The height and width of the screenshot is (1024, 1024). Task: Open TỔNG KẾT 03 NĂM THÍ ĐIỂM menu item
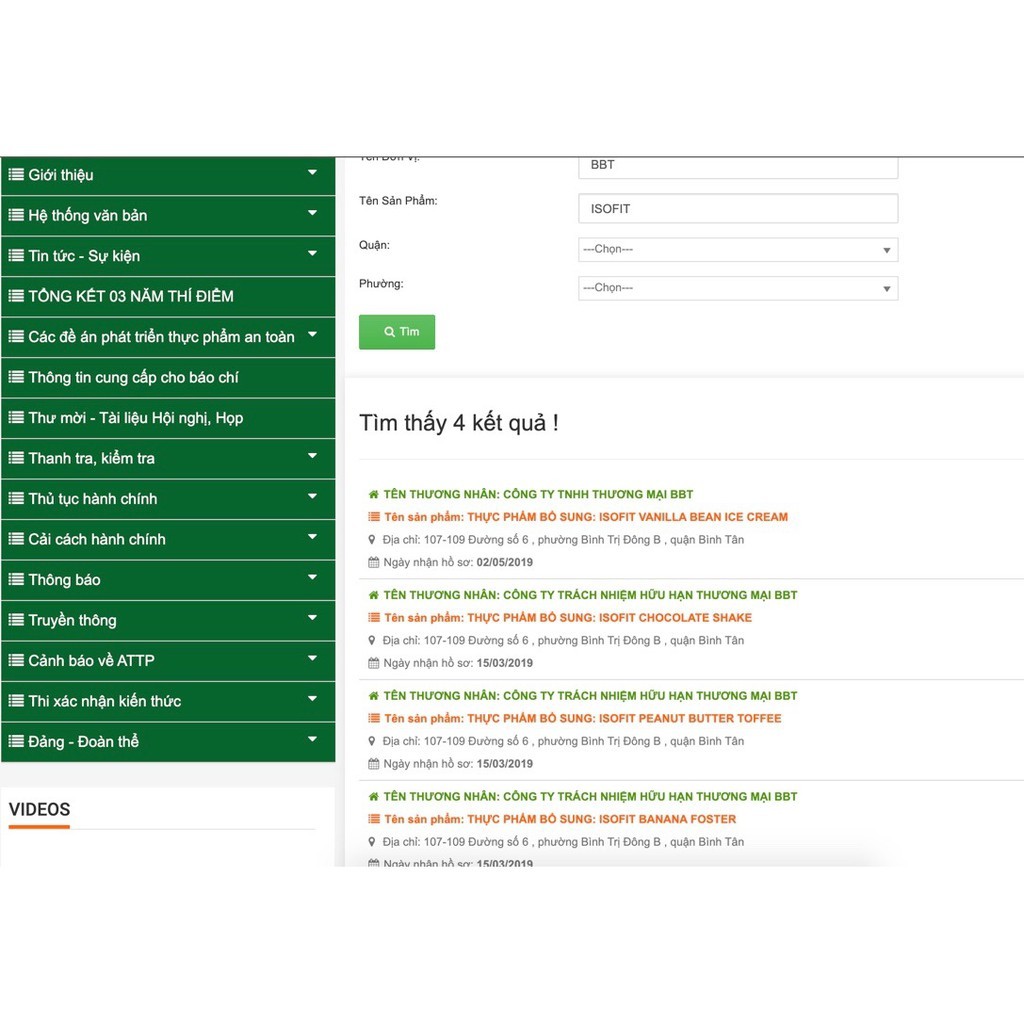tap(130, 296)
